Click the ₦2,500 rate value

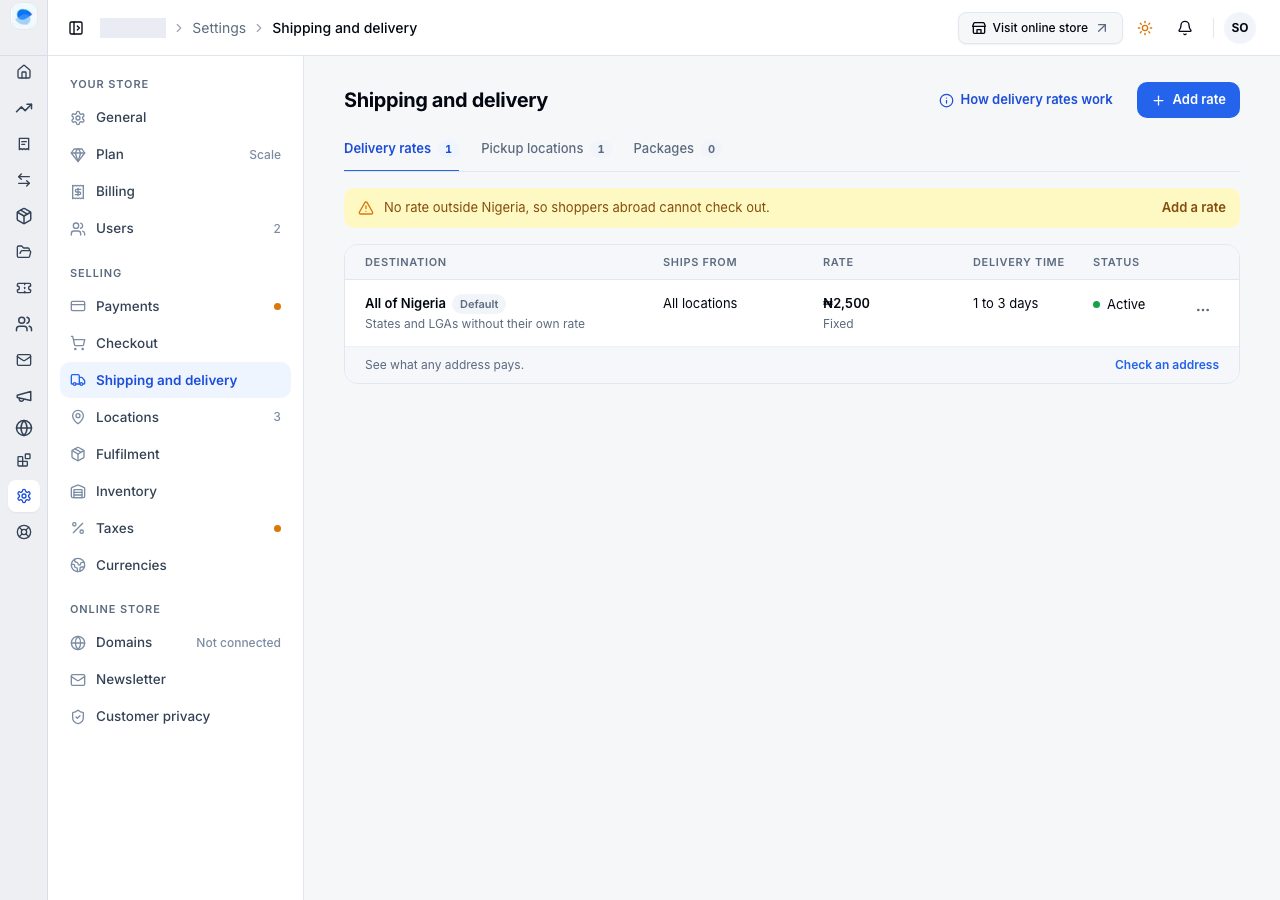point(846,304)
